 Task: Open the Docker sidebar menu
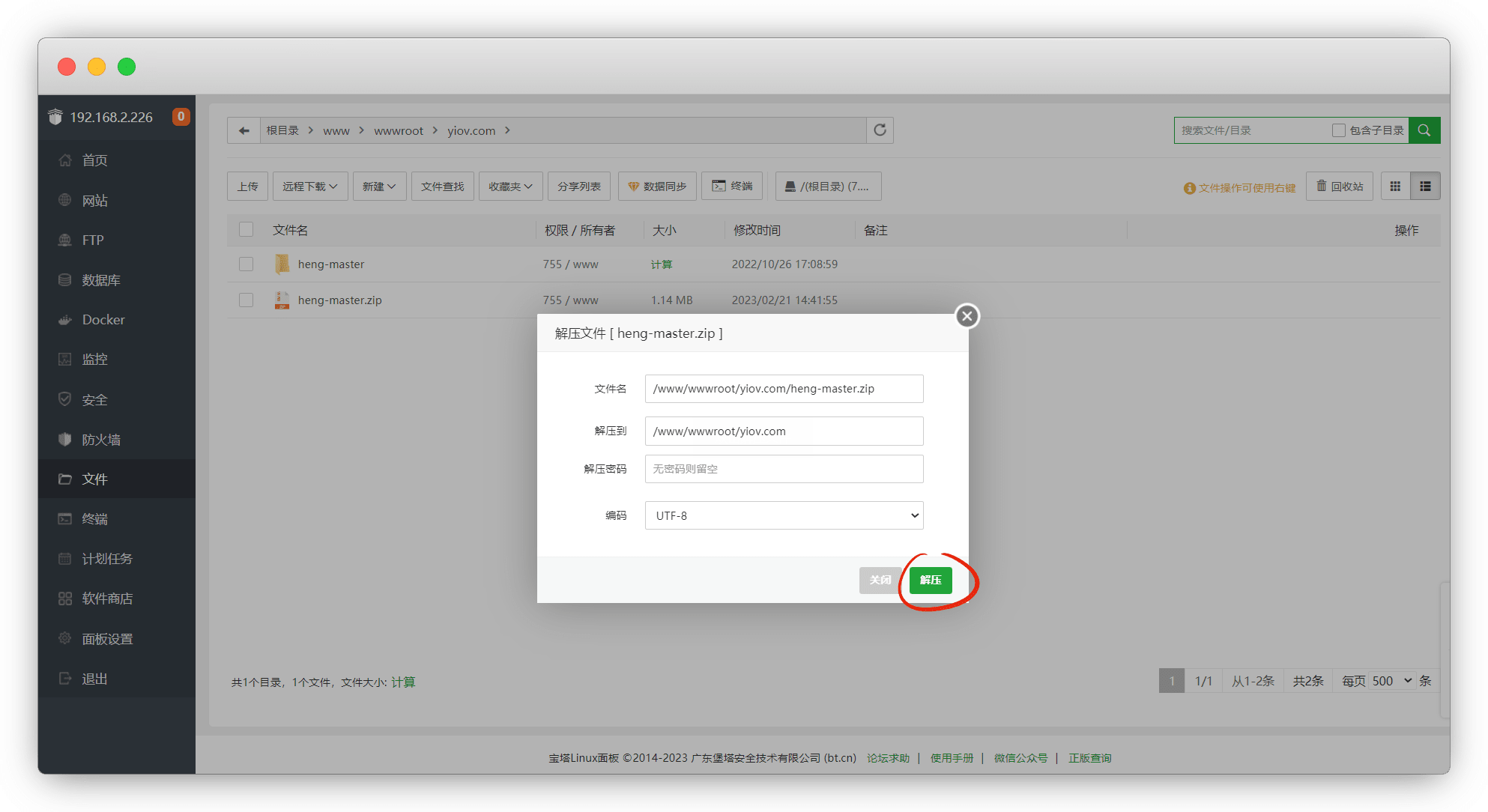[103, 320]
